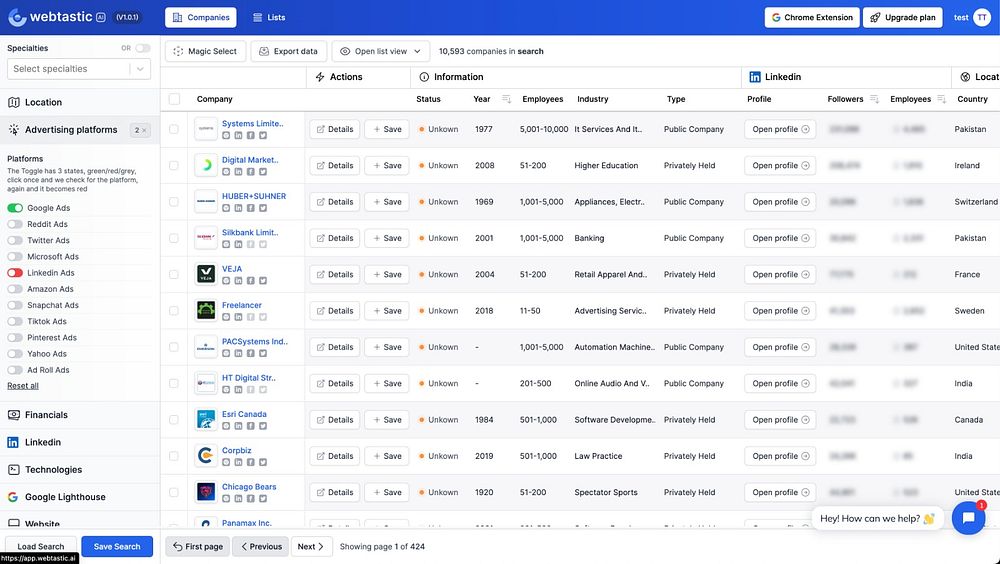
Task: Open LinkedIn icon under Systems Limited
Action: pyautogui.click(x=238, y=135)
